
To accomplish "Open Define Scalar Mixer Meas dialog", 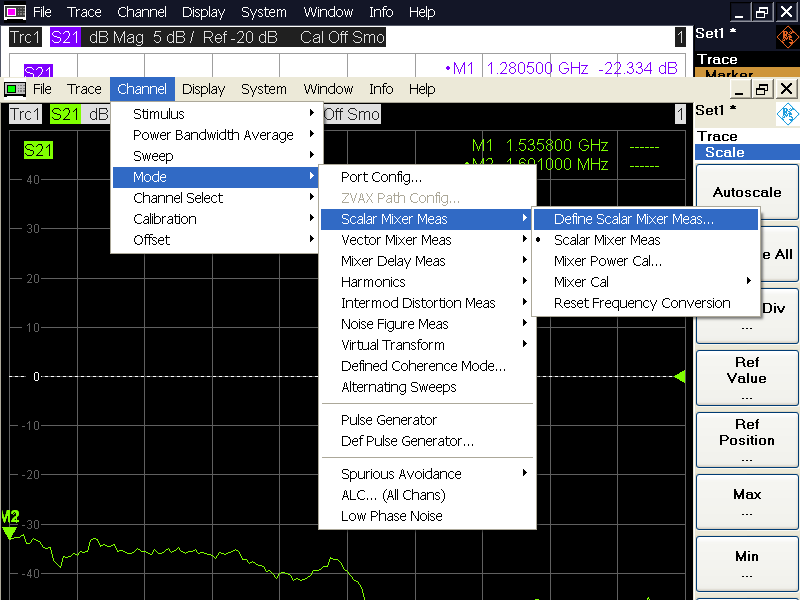I will (634, 219).
